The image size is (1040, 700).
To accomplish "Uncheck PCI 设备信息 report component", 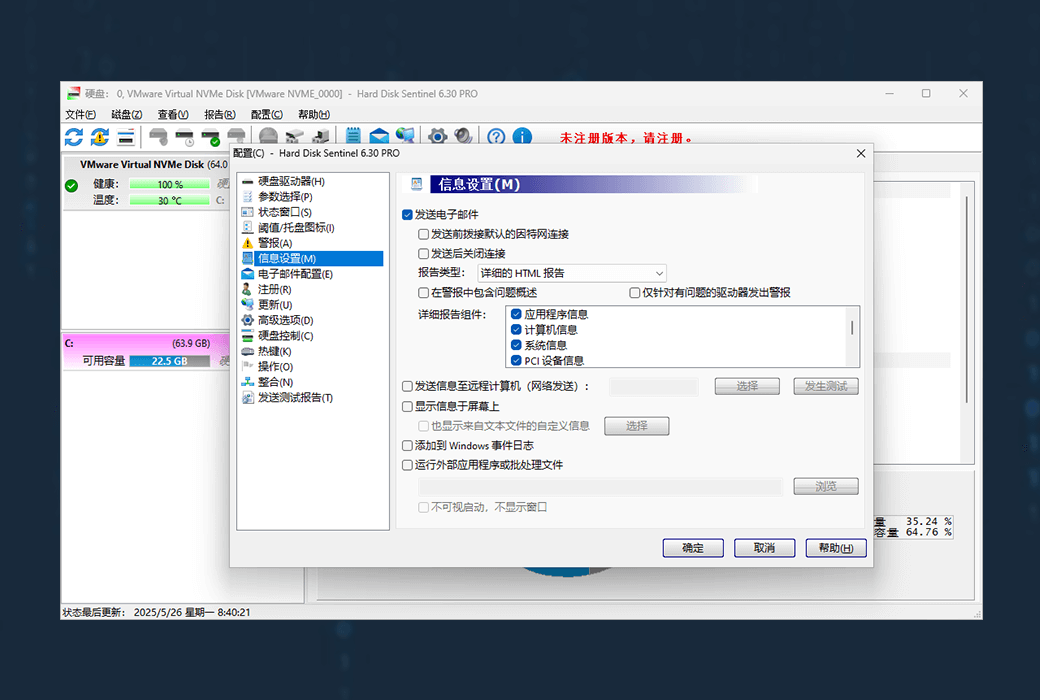I will (516, 360).
